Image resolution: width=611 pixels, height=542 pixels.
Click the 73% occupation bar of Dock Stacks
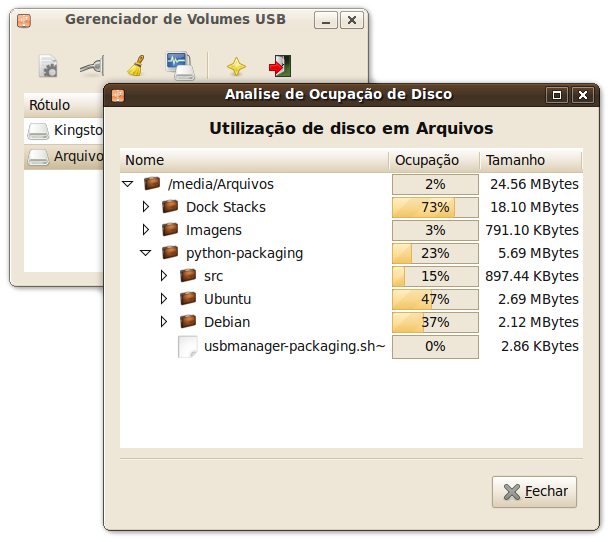(435, 207)
